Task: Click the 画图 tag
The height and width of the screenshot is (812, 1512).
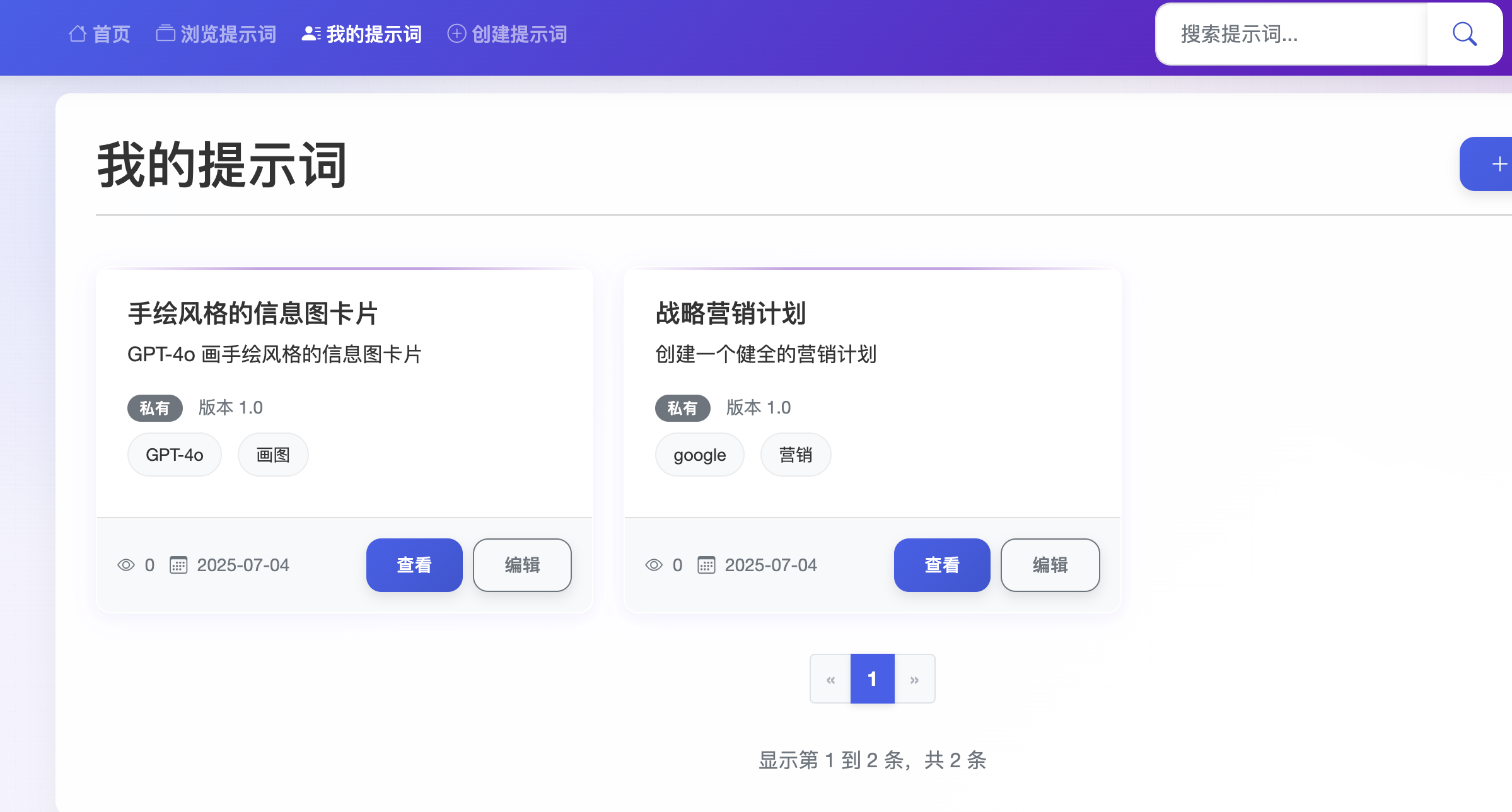Action: click(273, 455)
